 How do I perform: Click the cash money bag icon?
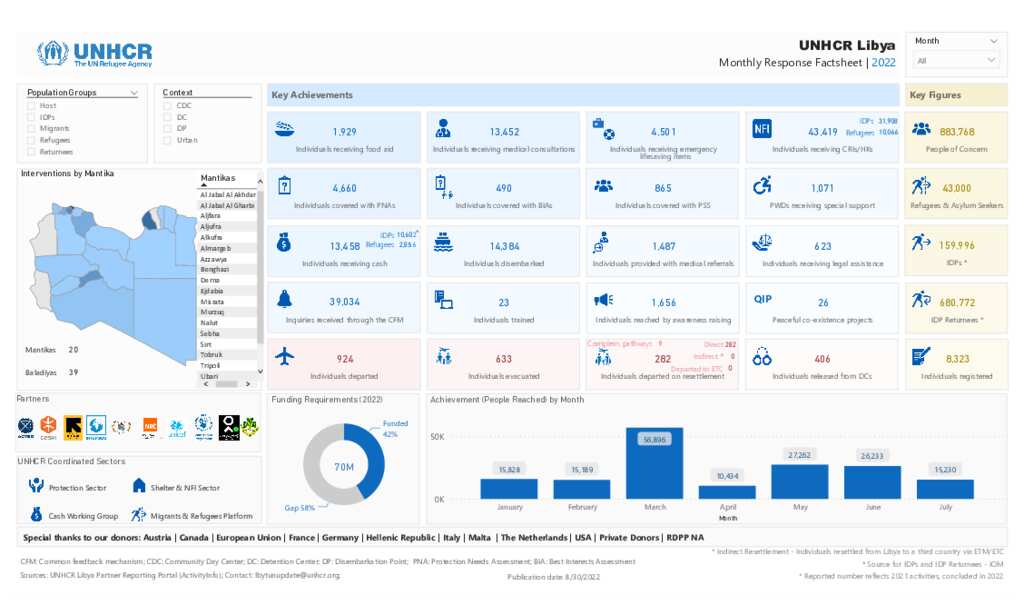pyautogui.click(x=283, y=242)
